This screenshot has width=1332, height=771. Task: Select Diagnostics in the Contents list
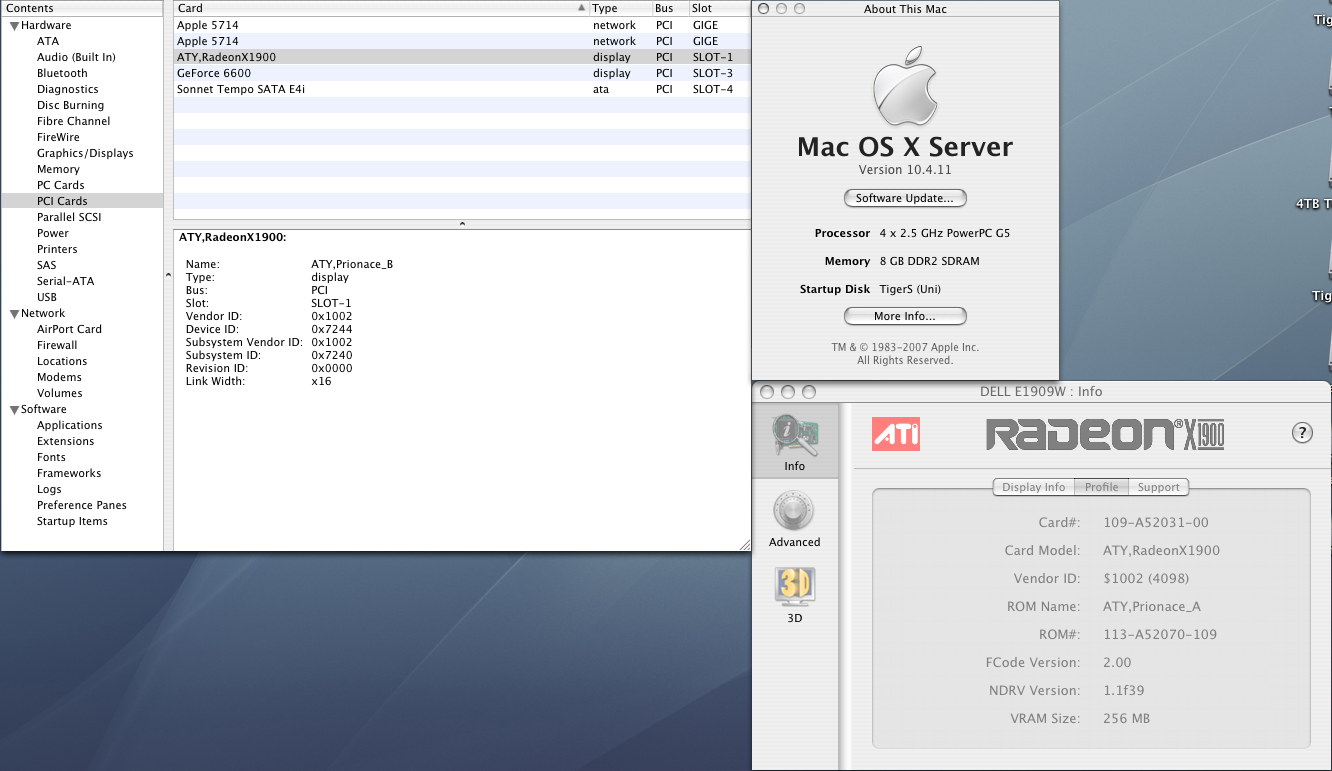(x=68, y=89)
